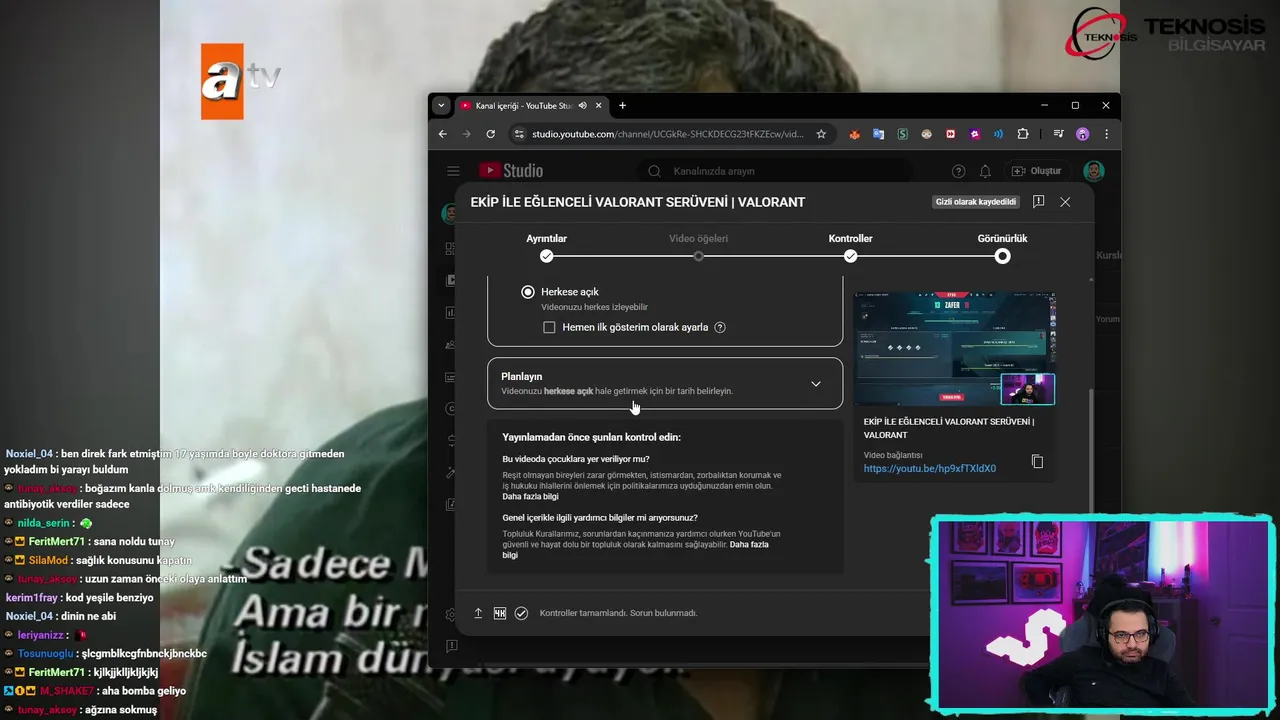This screenshot has width=1280, height=720.
Task: Open the send feedback icon in Studio sidebar
Action: pos(452,646)
